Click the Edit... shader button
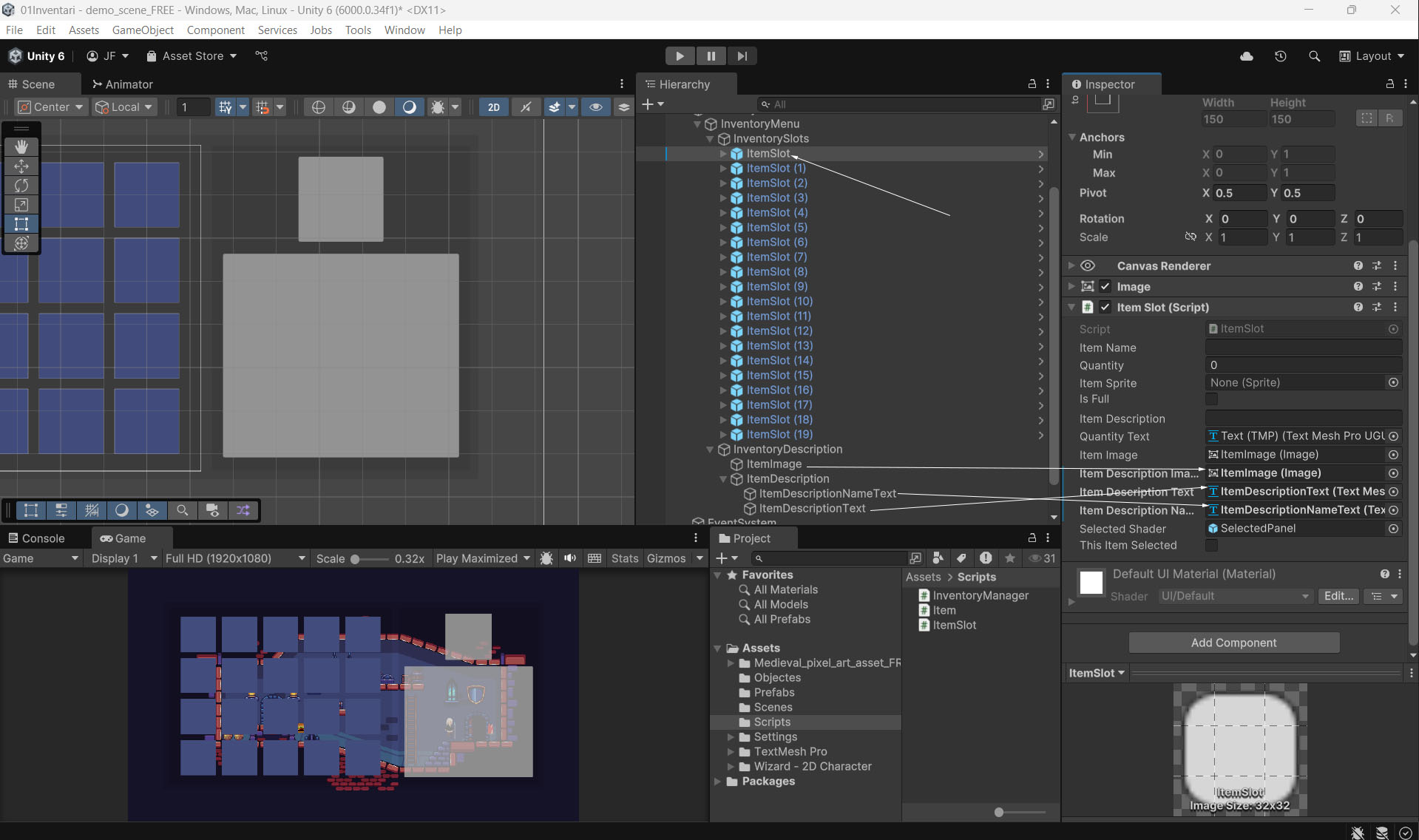Screen dimensions: 1419x840 point(1338,596)
